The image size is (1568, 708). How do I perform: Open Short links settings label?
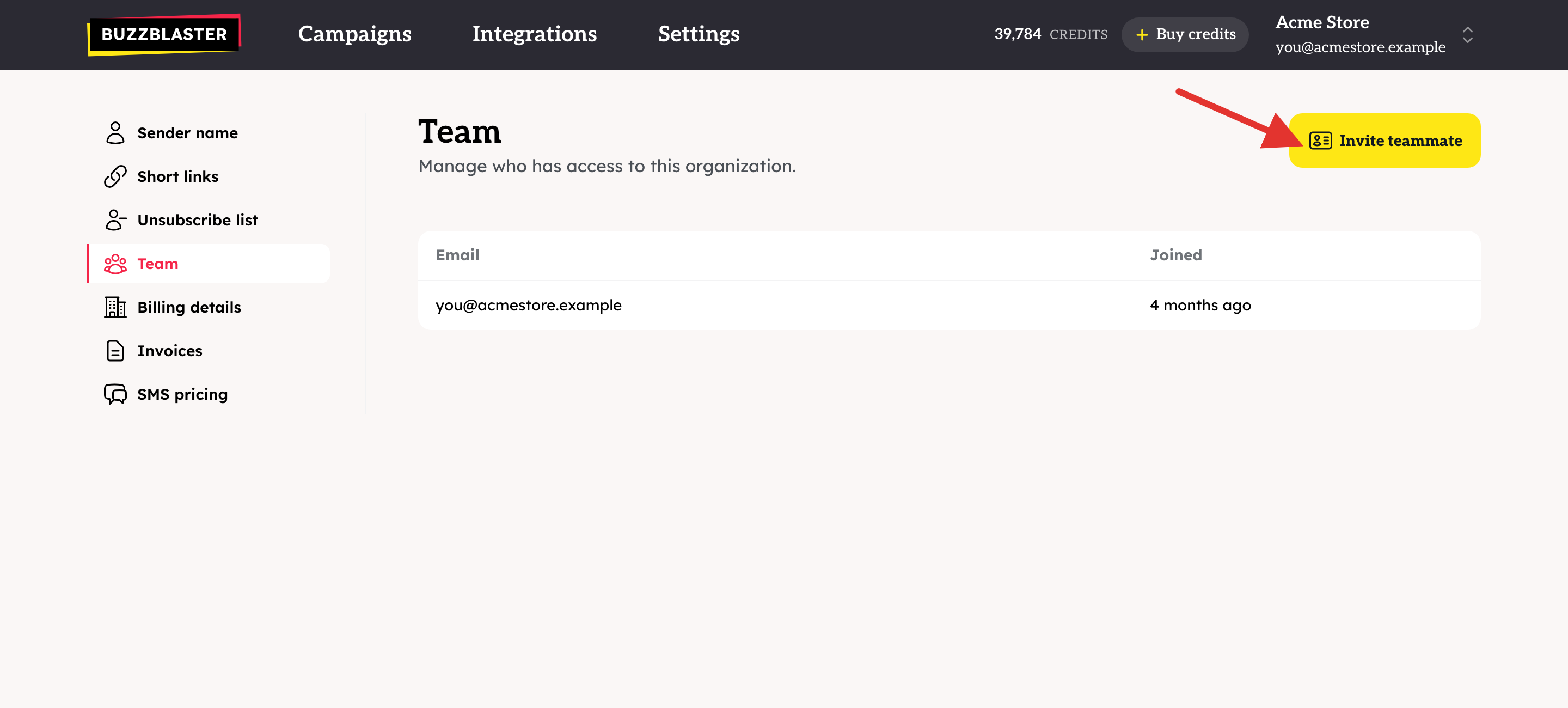point(177,176)
